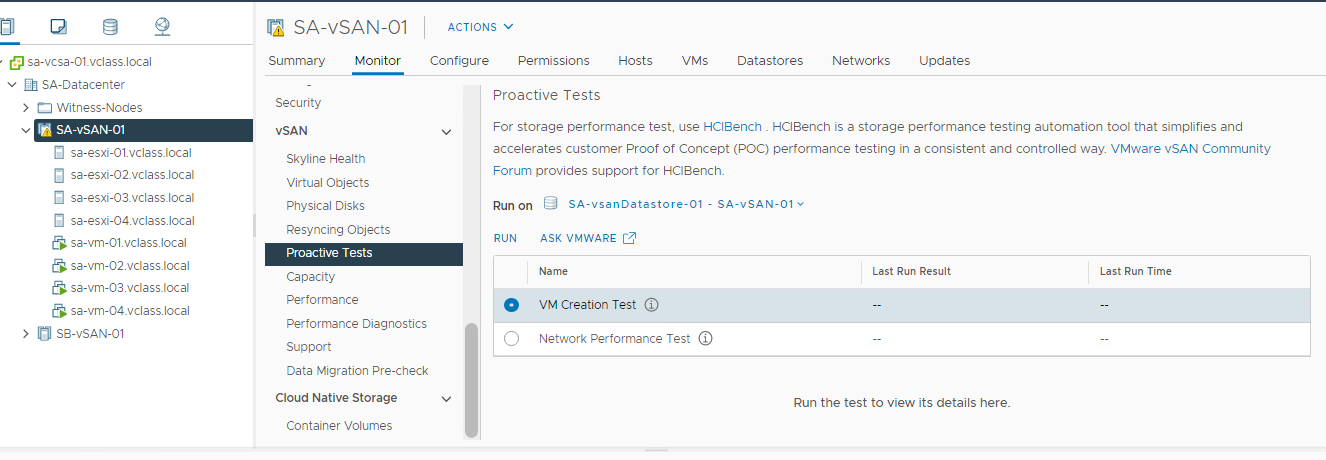Select the VM Creation Test radio button

point(512,305)
